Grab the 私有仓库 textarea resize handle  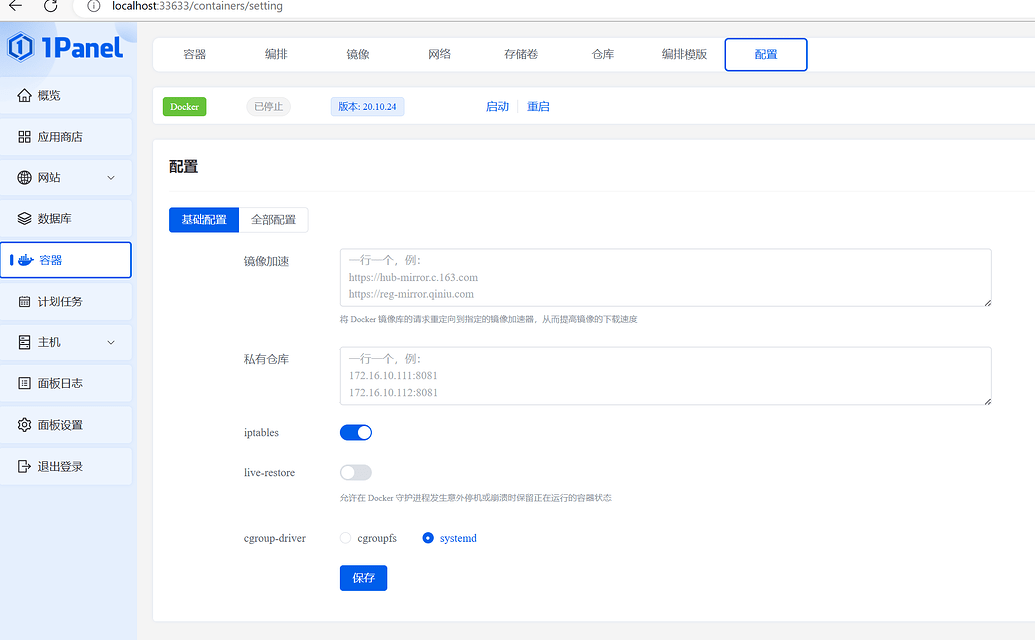tap(987, 401)
